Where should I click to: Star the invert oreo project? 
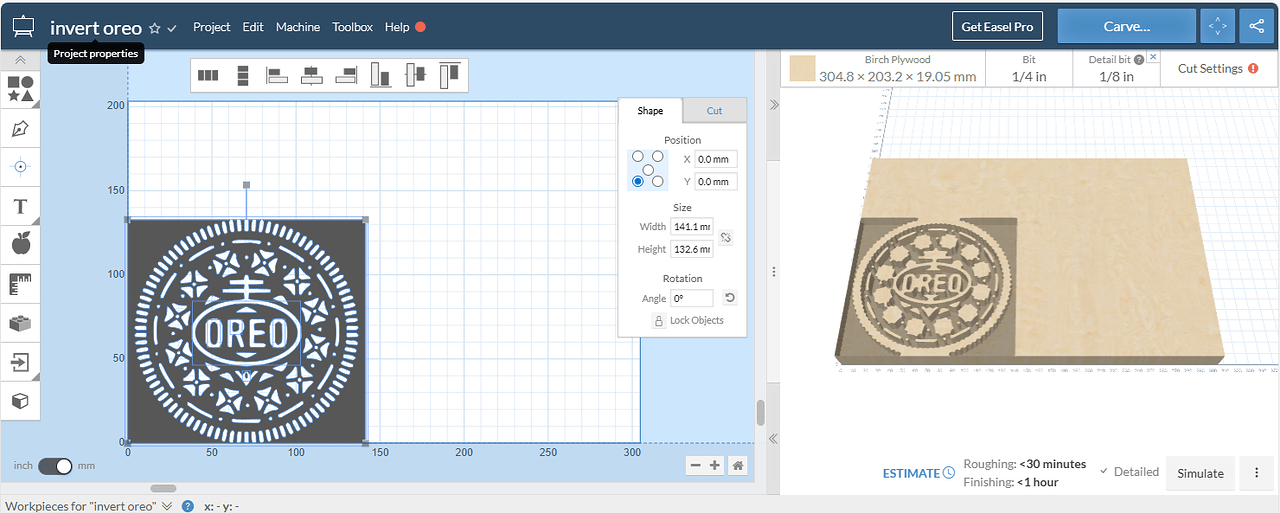154,28
